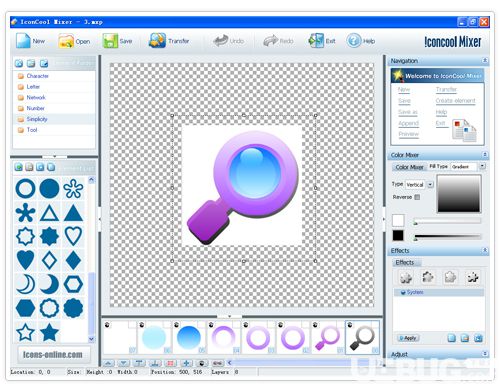500x392 pixels.
Task: Open the Fill Type dropdown
Action: click(x=482, y=166)
